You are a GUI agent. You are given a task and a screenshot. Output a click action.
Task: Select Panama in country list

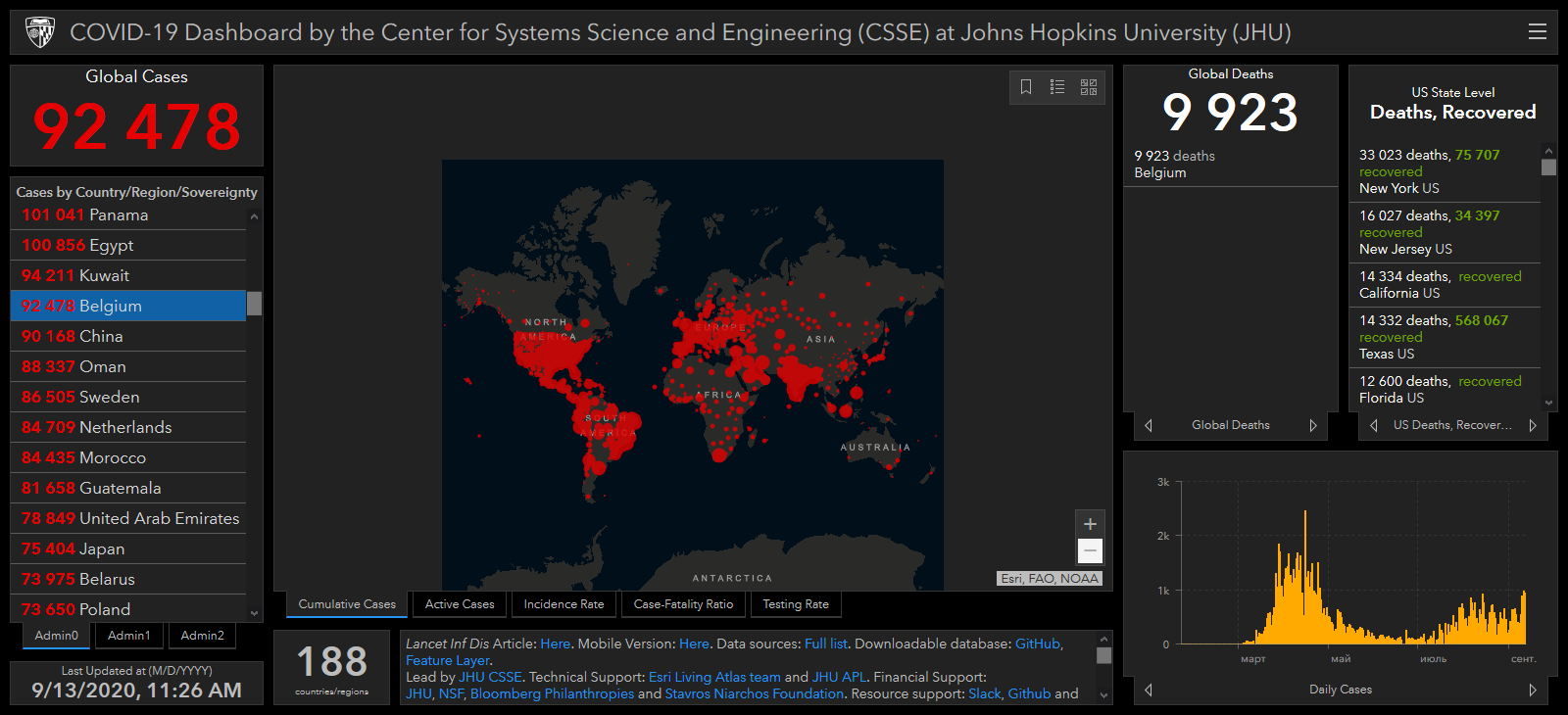[128, 214]
